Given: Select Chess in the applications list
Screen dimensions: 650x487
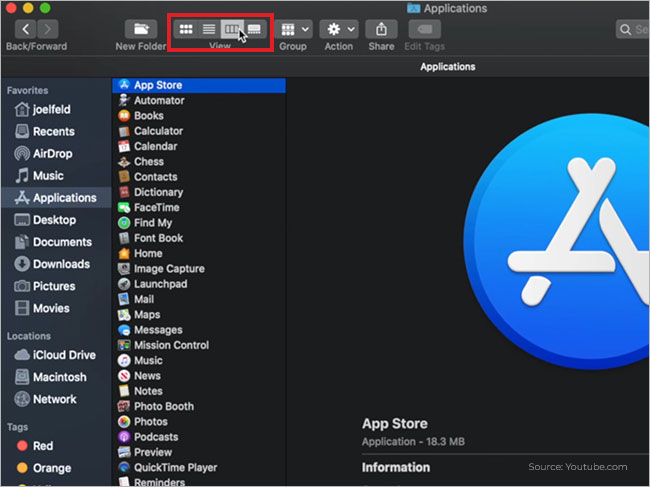Looking at the screenshot, I should point(199,162).
